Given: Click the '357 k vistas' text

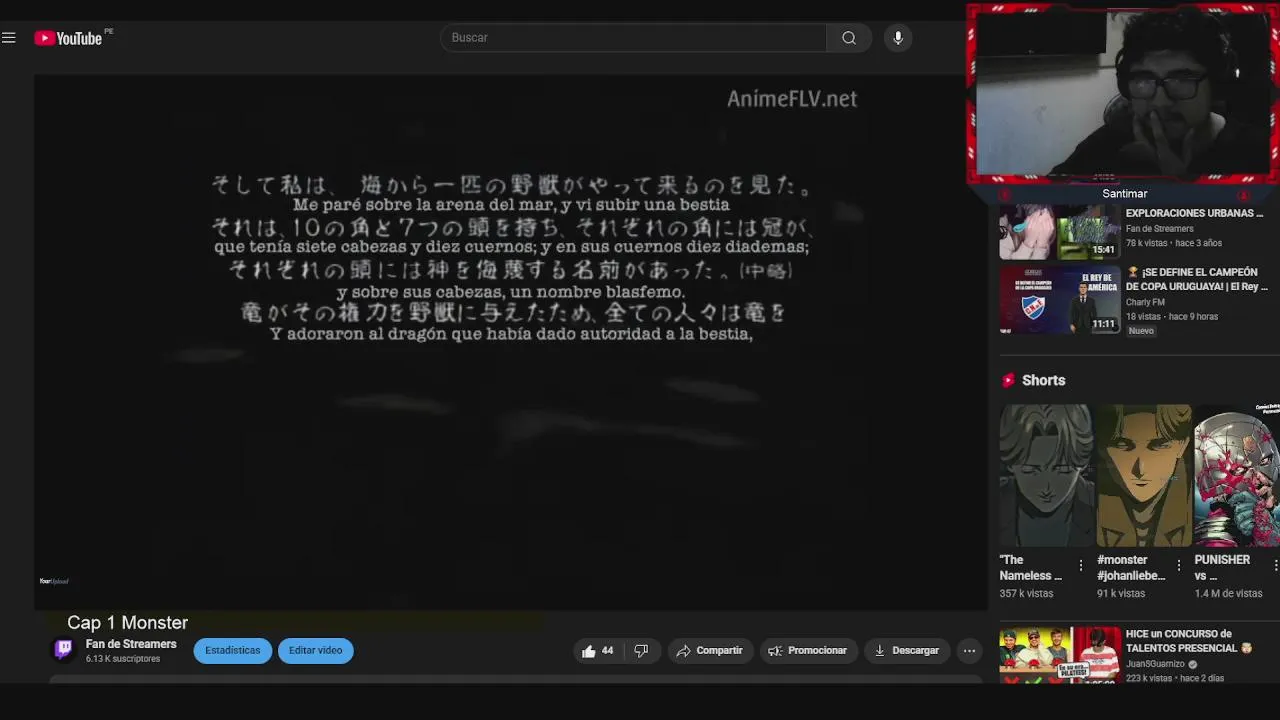Looking at the screenshot, I should (1026, 593).
